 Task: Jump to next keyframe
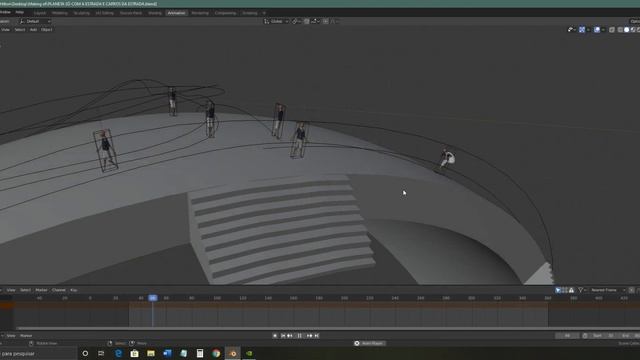click(309, 336)
